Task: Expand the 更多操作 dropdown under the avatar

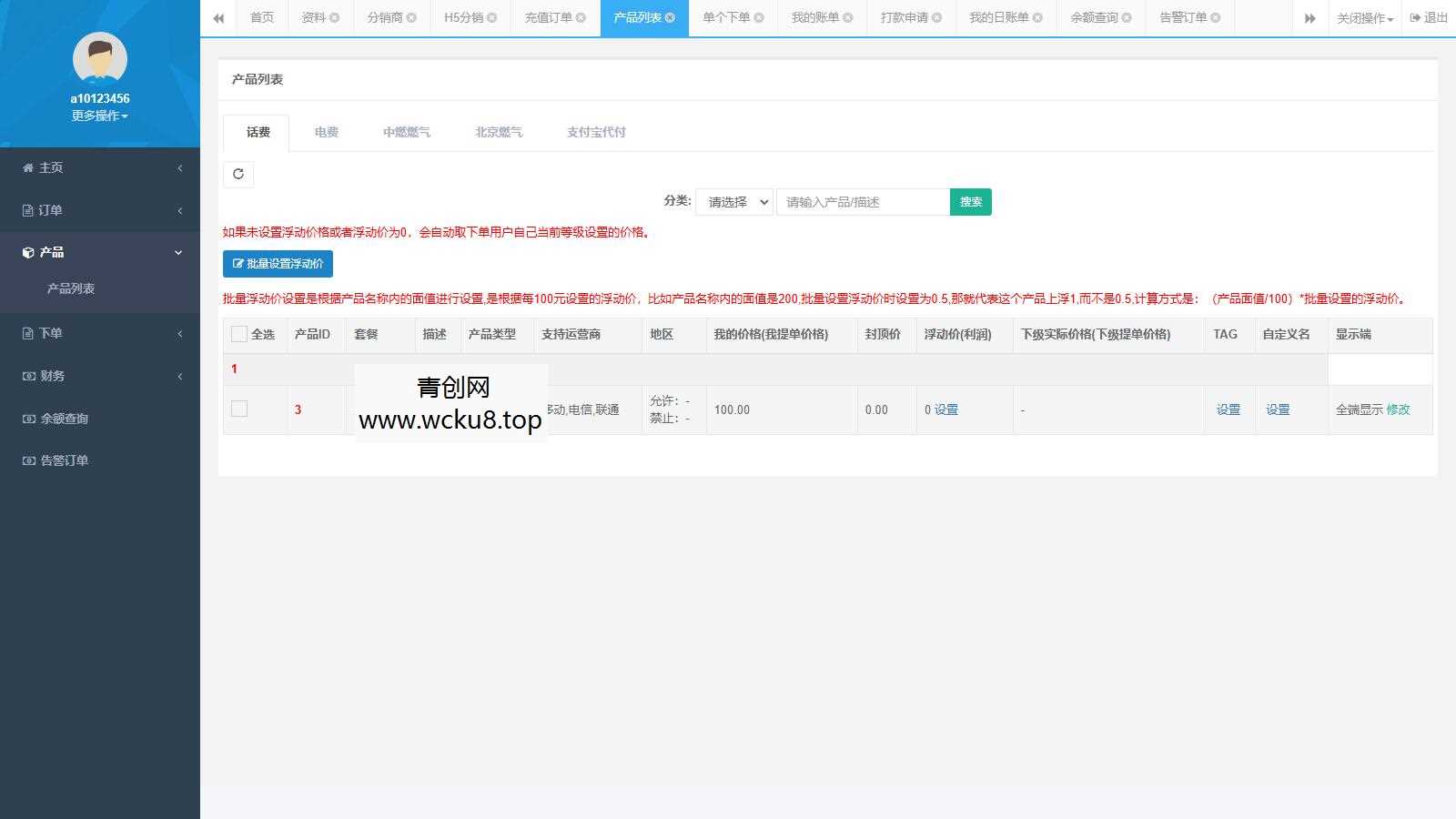Action: 99,116
